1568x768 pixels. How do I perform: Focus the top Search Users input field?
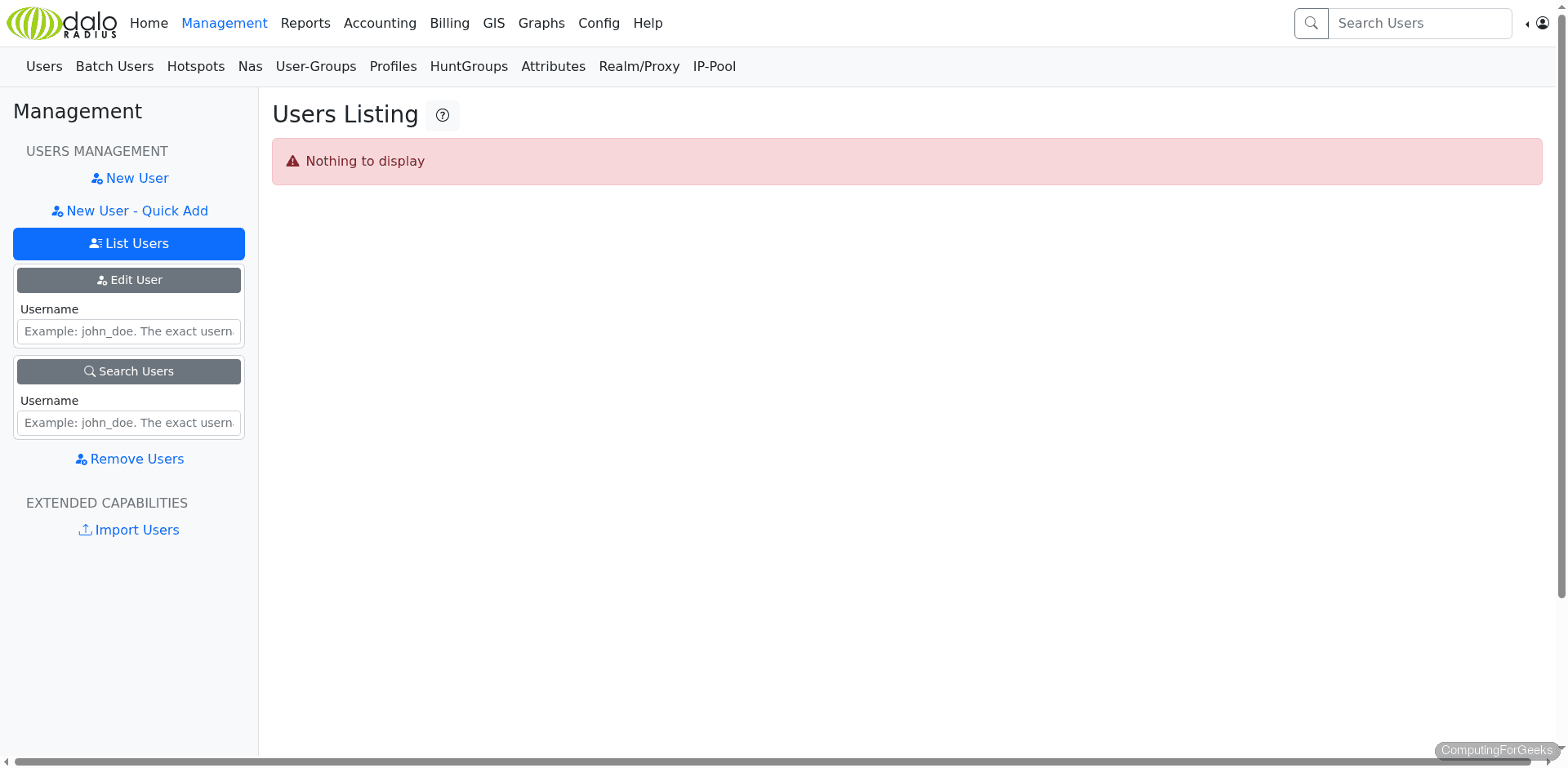[1419, 24]
